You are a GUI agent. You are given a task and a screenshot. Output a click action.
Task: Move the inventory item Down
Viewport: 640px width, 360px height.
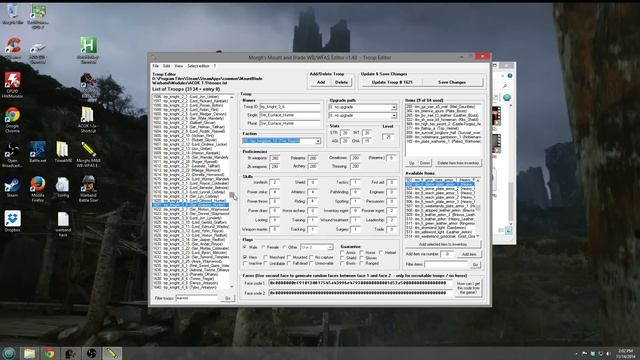(425, 163)
